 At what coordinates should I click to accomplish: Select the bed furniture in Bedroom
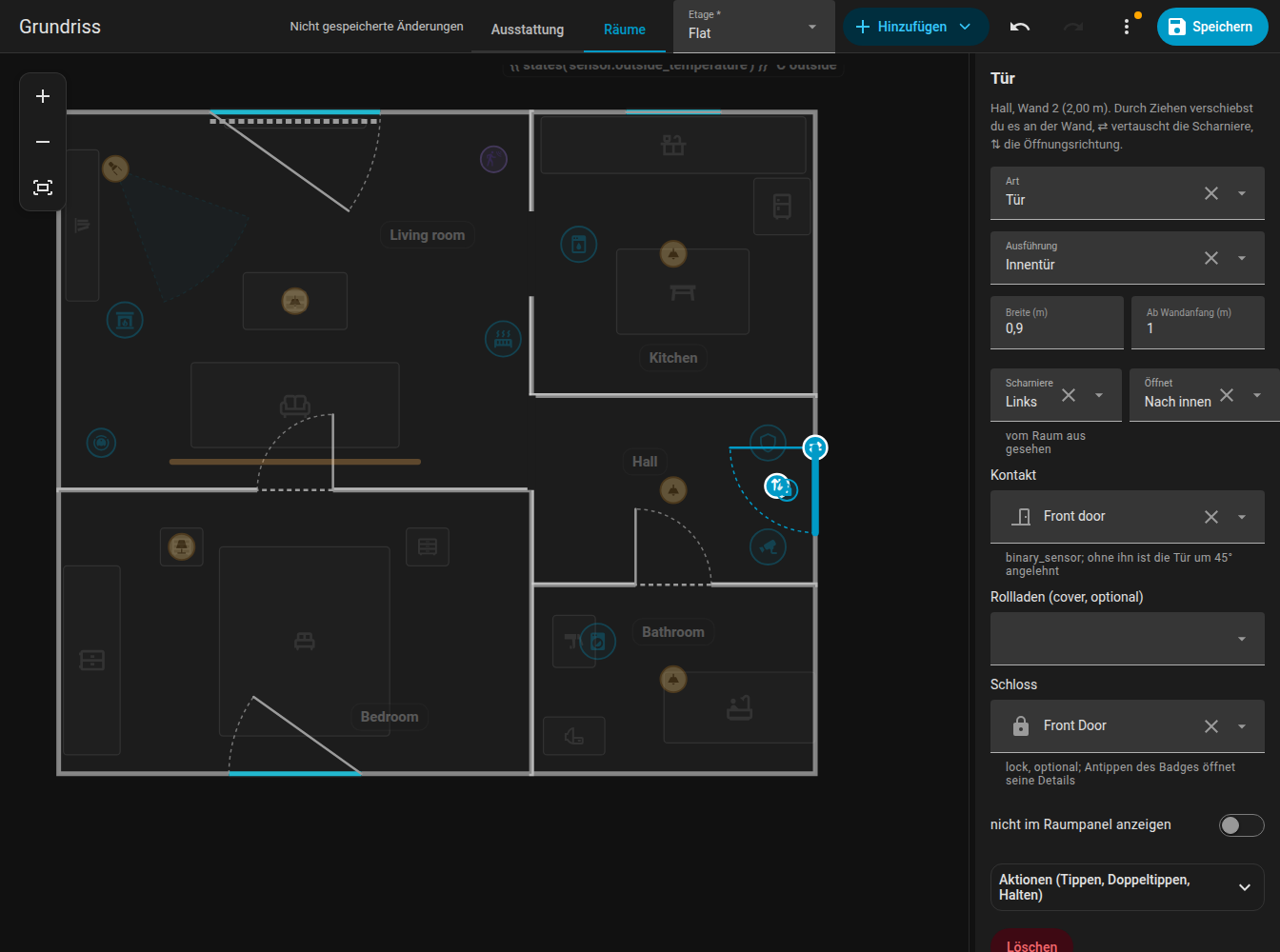[x=305, y=641]
